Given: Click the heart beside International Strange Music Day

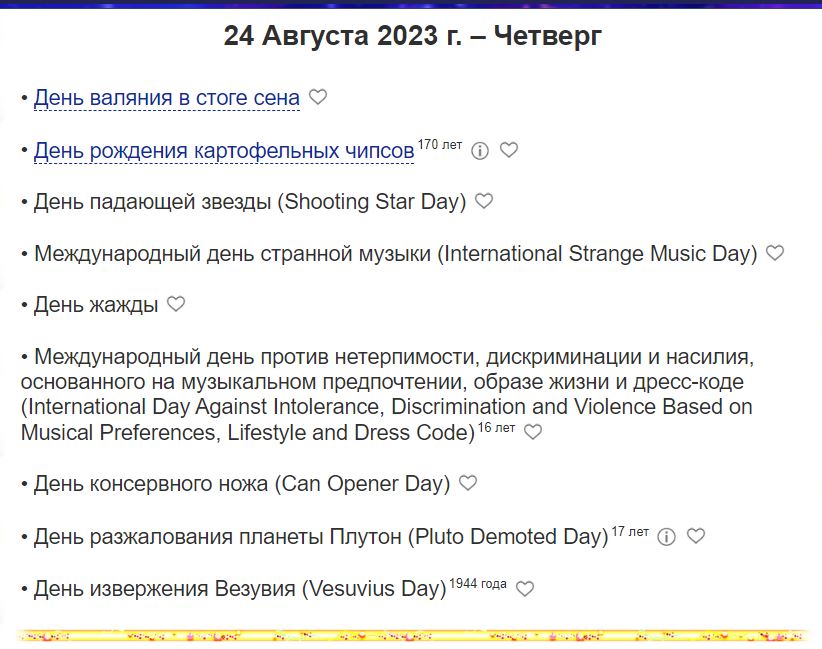Looking at the screenshot, I should tap(774, 252).
